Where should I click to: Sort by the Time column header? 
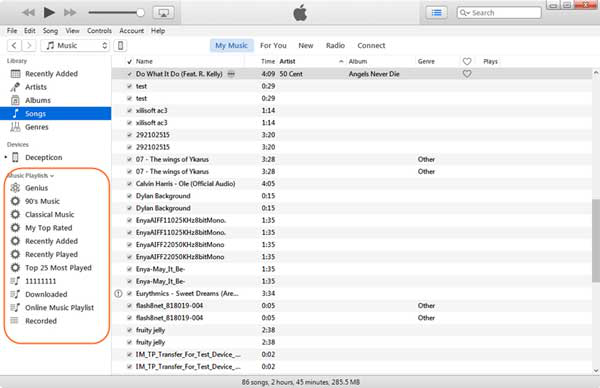click(268, 61)
